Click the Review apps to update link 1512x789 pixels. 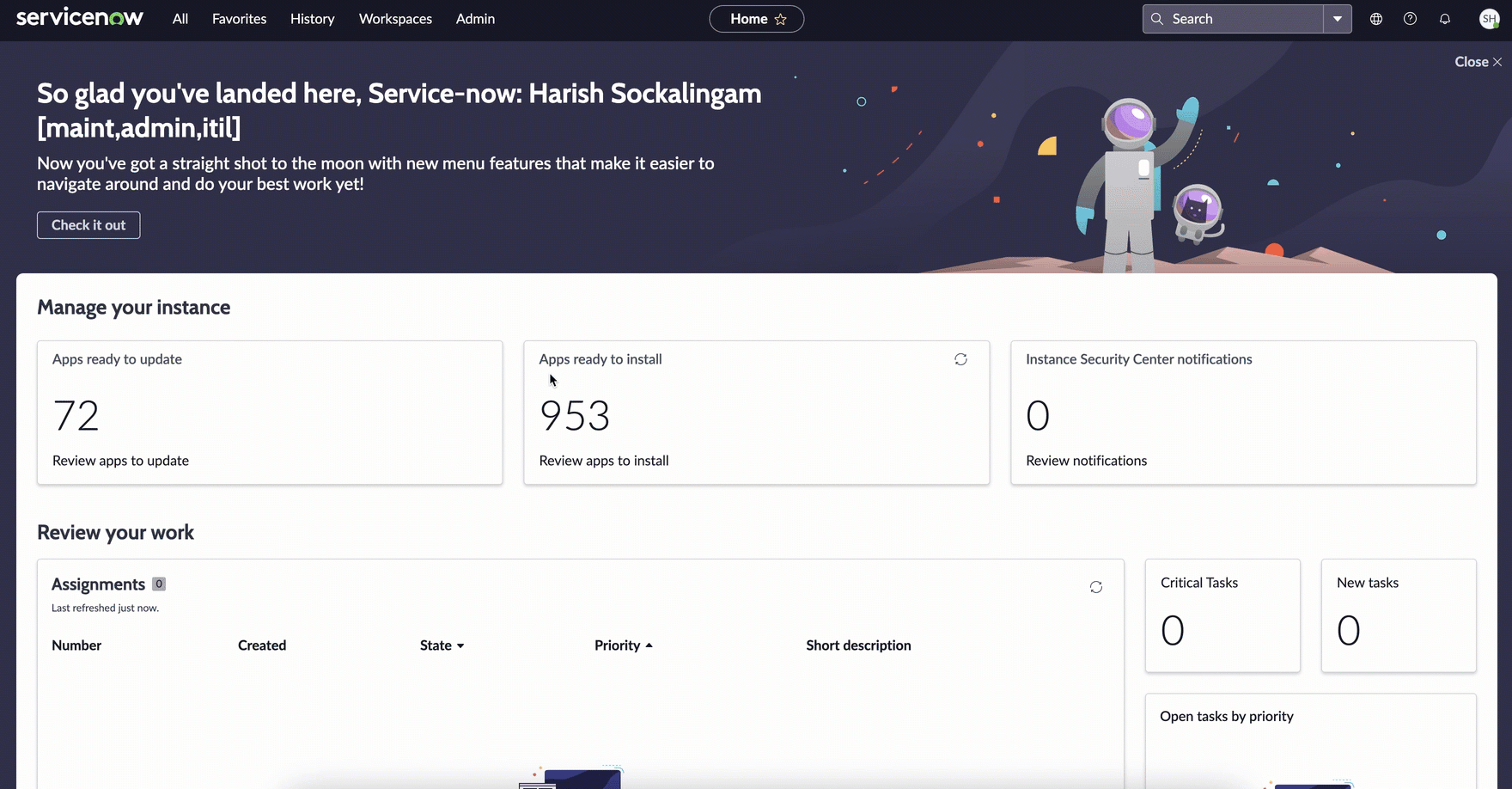(121, 461)
